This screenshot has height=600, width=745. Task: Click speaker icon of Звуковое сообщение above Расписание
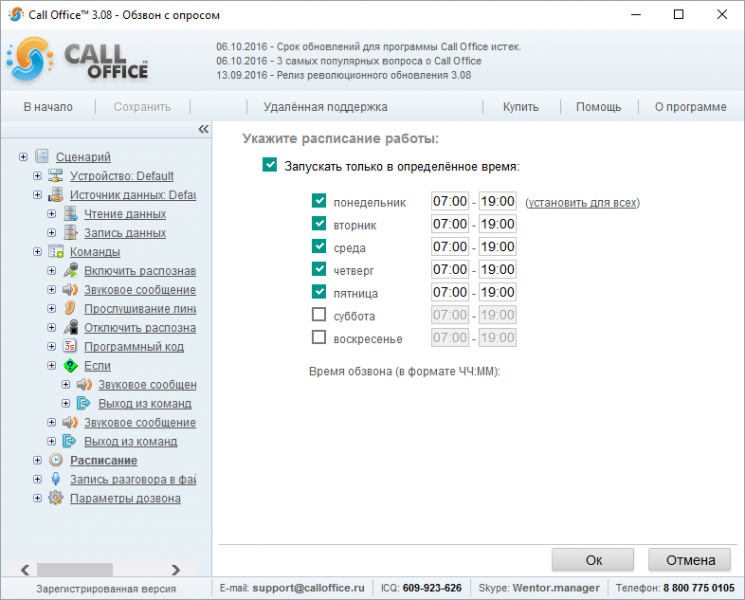70,422
